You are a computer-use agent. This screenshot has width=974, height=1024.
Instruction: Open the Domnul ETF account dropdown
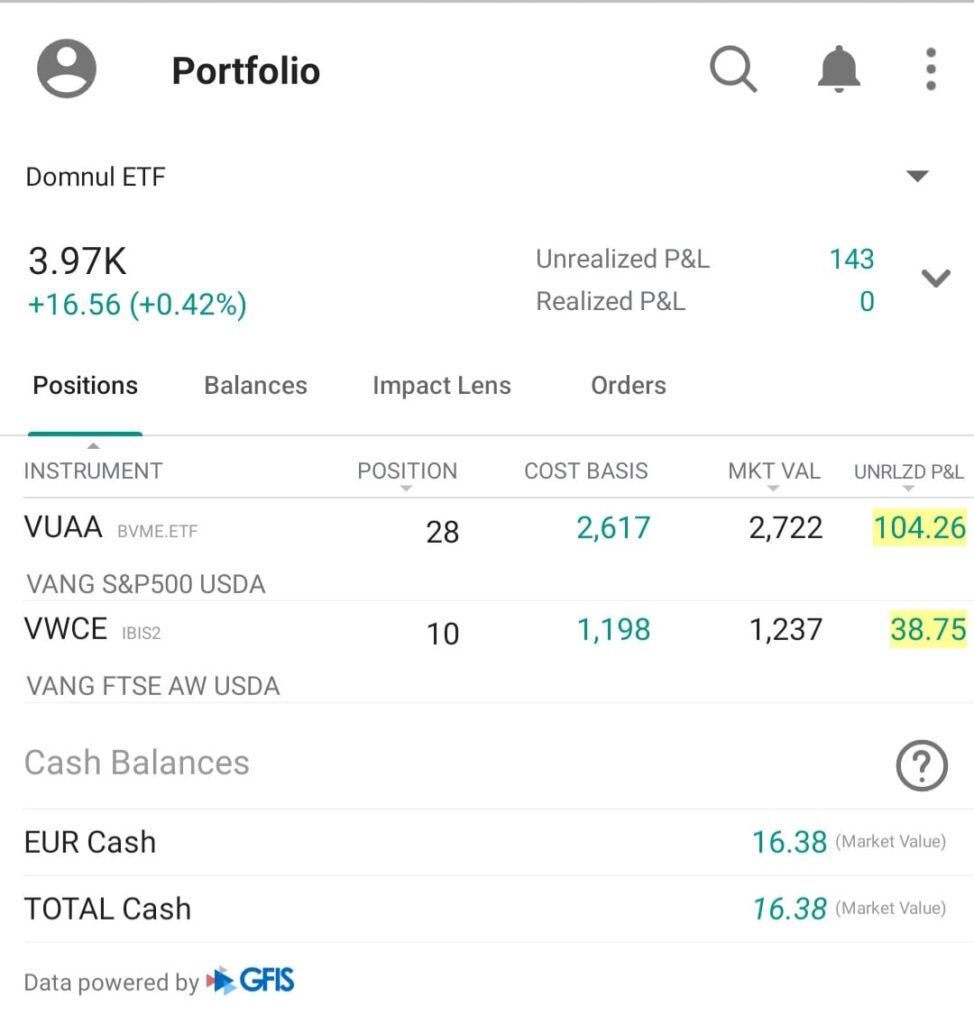917,177
